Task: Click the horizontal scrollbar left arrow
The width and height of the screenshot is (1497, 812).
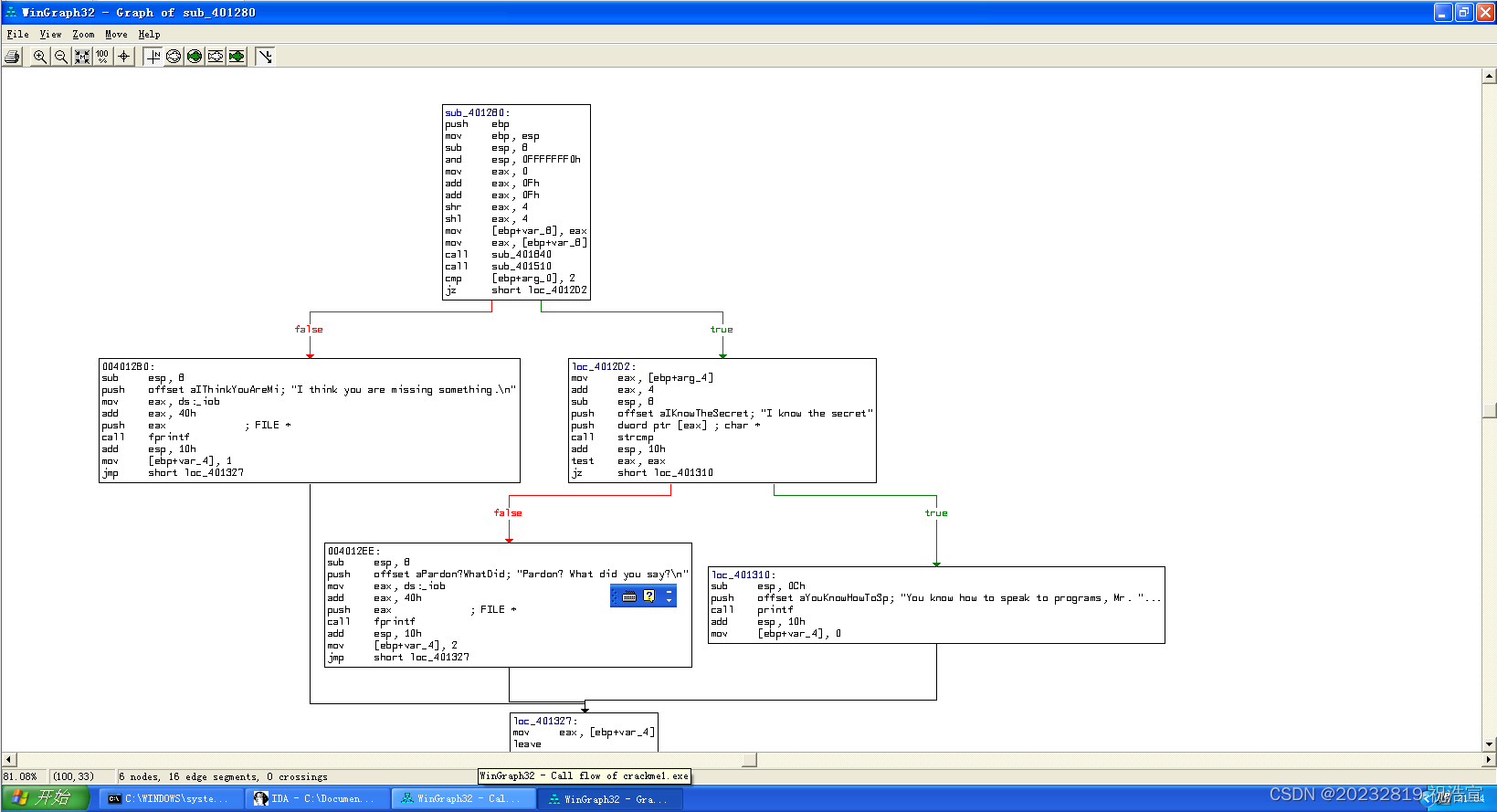Action: (9, 759)
